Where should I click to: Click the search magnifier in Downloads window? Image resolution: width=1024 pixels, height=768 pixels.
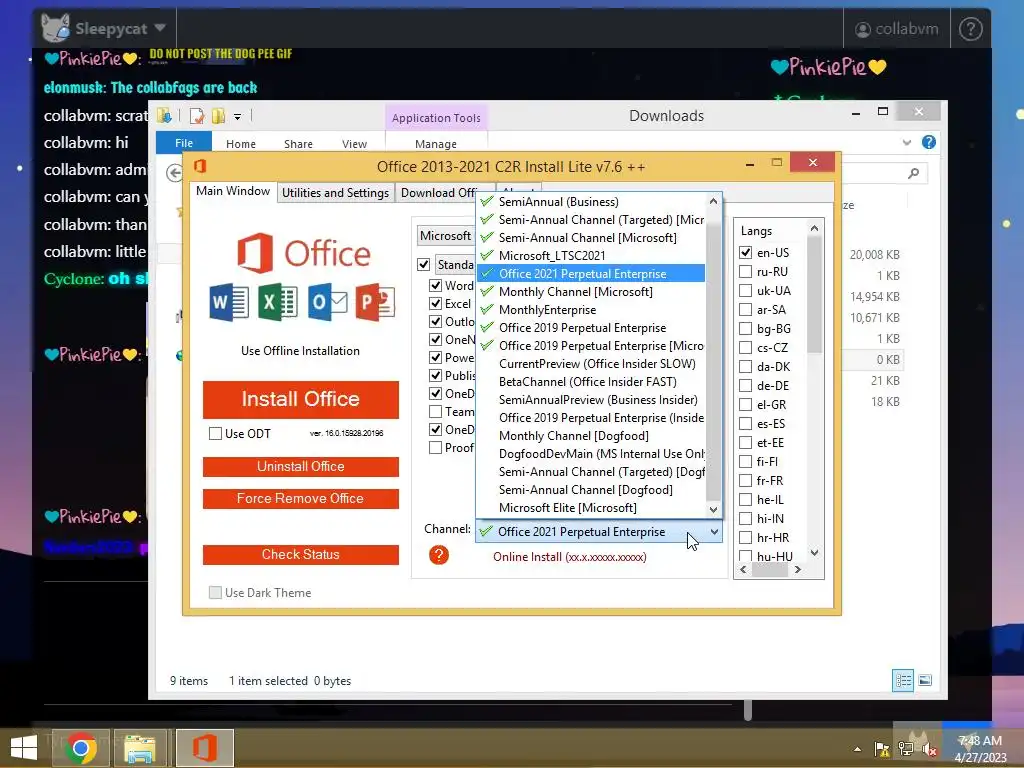(x=913, y=173)
